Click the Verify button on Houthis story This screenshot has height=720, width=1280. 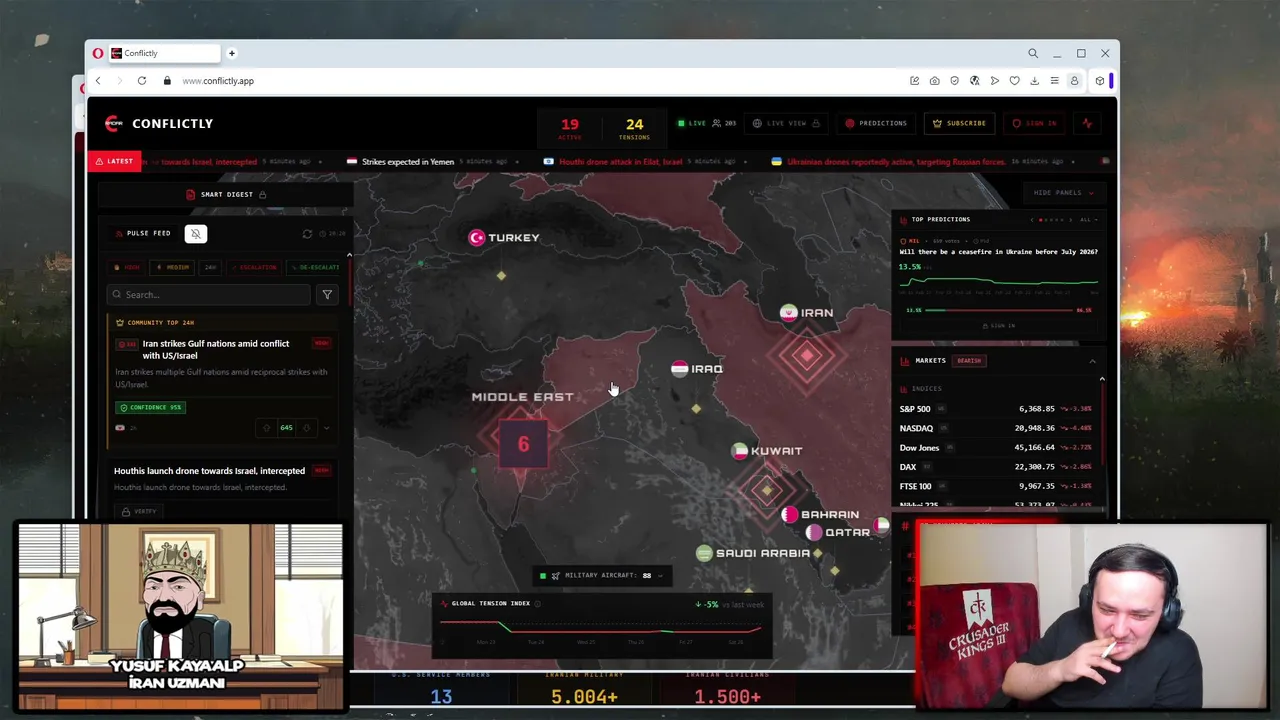point(139,511)
